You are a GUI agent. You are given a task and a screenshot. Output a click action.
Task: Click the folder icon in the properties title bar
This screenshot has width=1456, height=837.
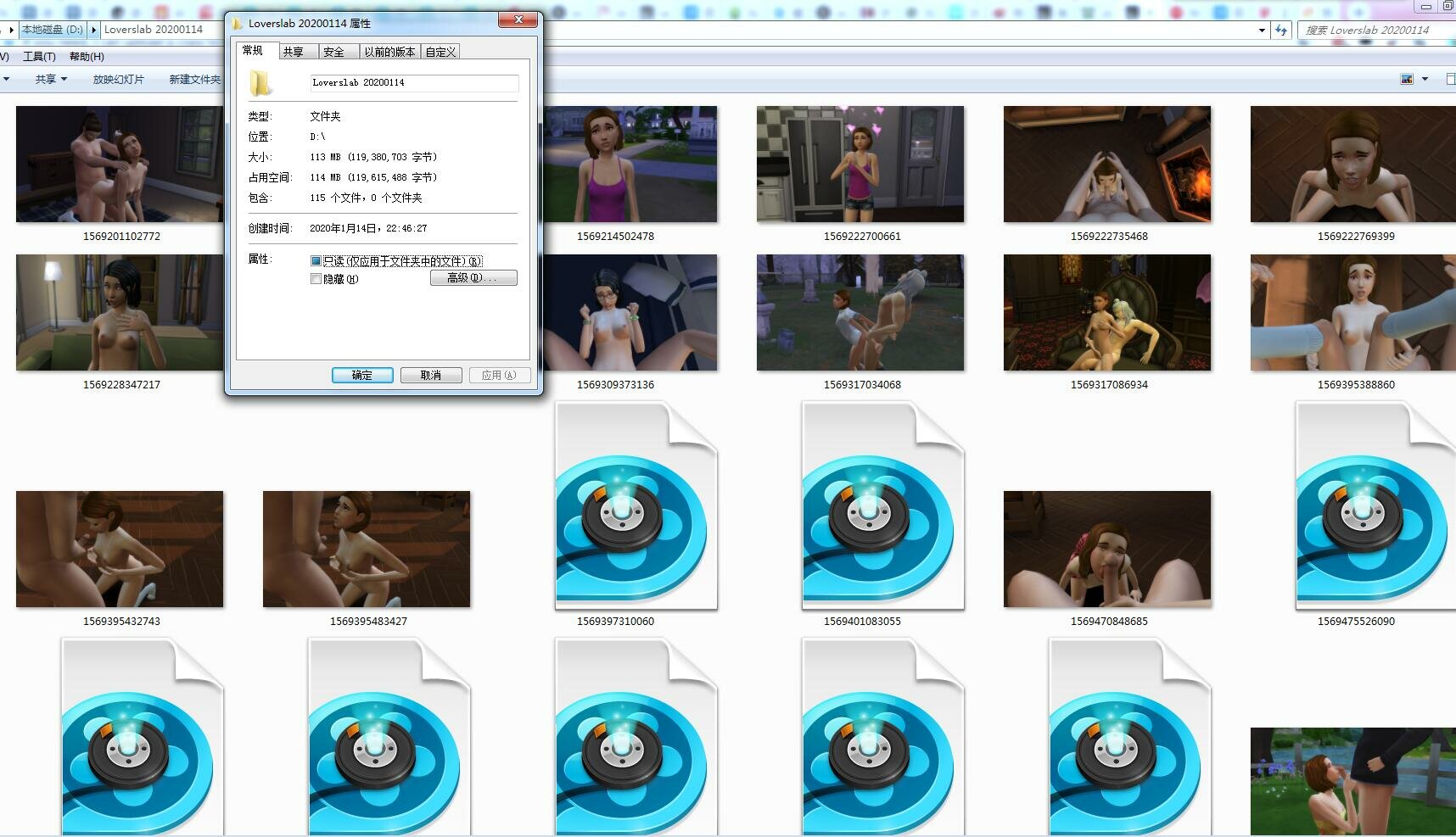[238, 23]
